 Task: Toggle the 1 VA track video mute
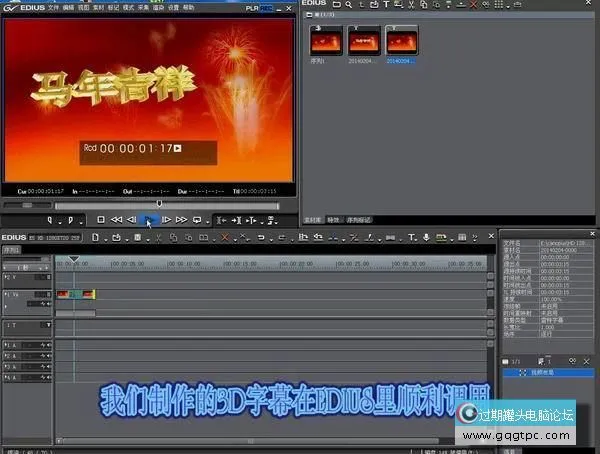(49, 294)
